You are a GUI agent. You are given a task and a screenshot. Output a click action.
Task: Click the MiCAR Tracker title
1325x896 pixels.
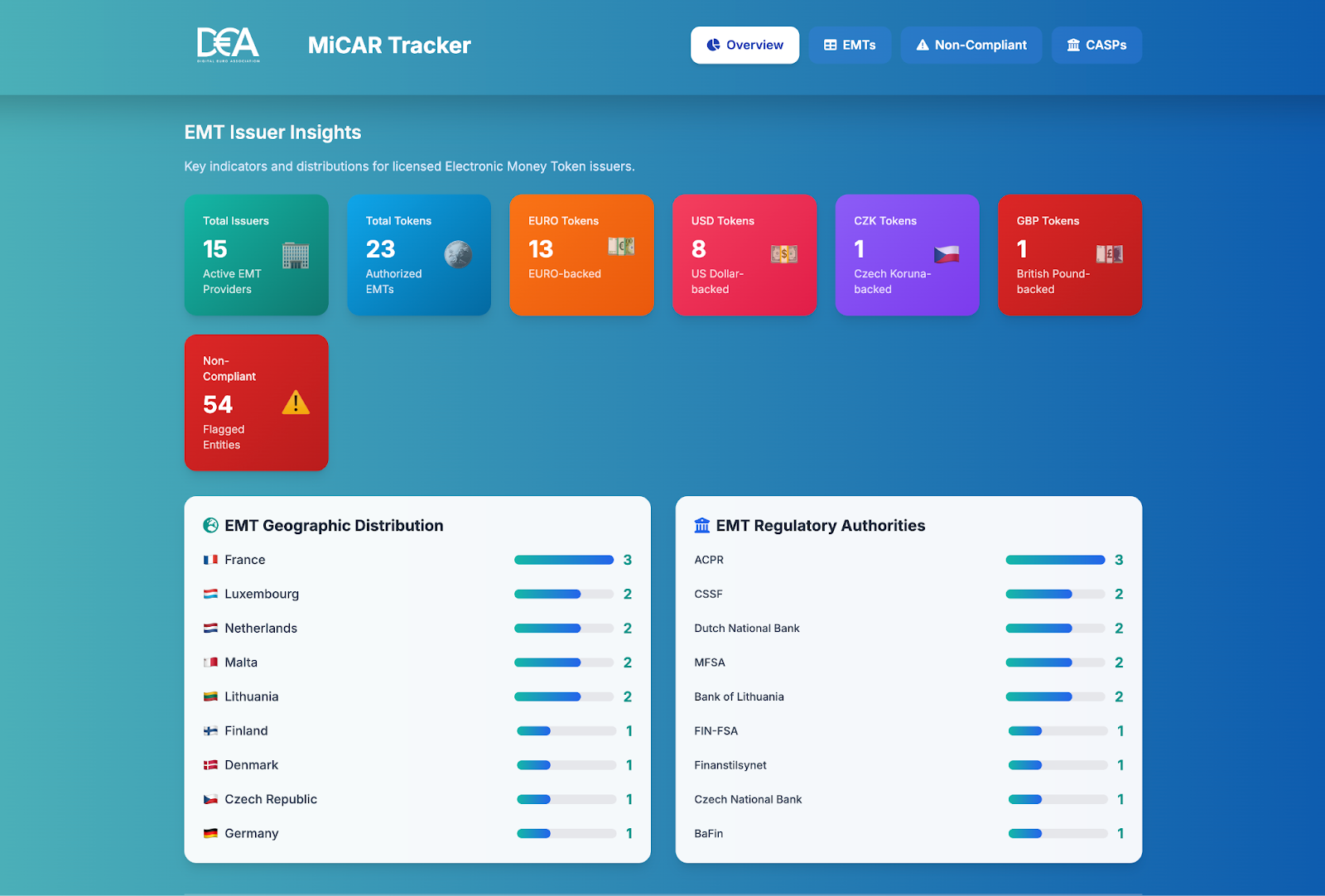pos(389,46)
